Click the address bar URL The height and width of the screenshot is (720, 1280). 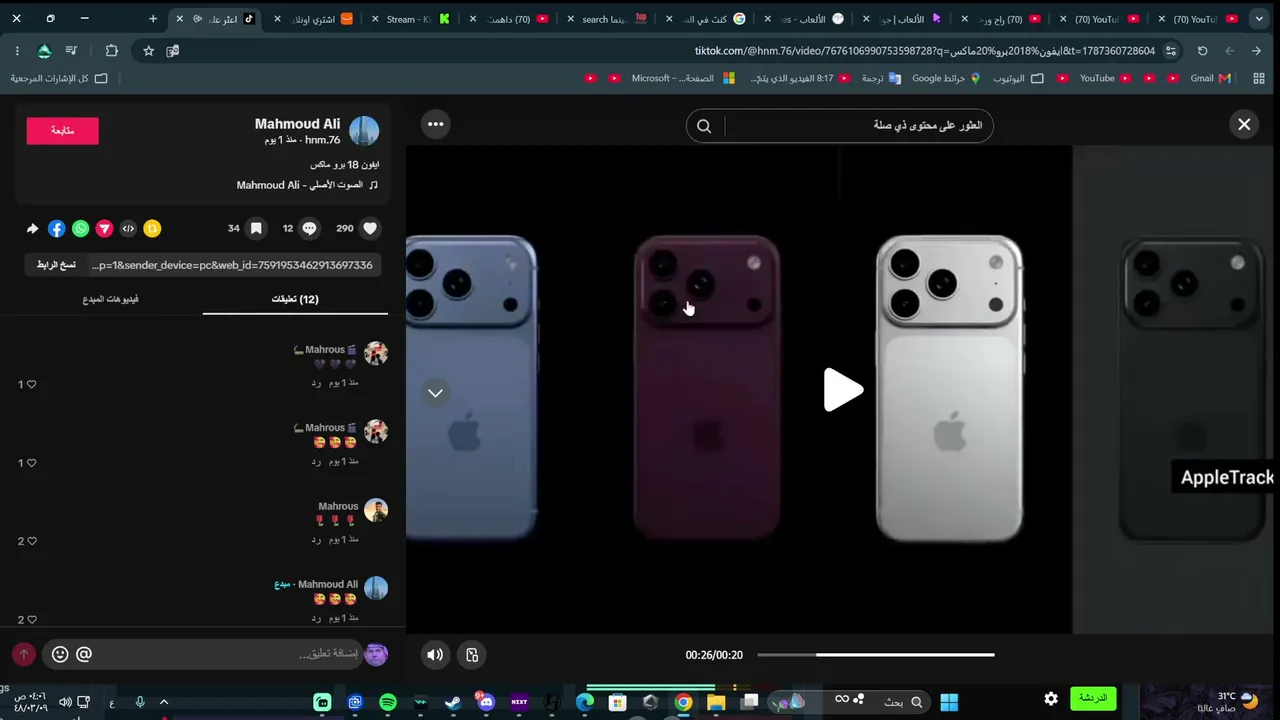tap(925, 51)
